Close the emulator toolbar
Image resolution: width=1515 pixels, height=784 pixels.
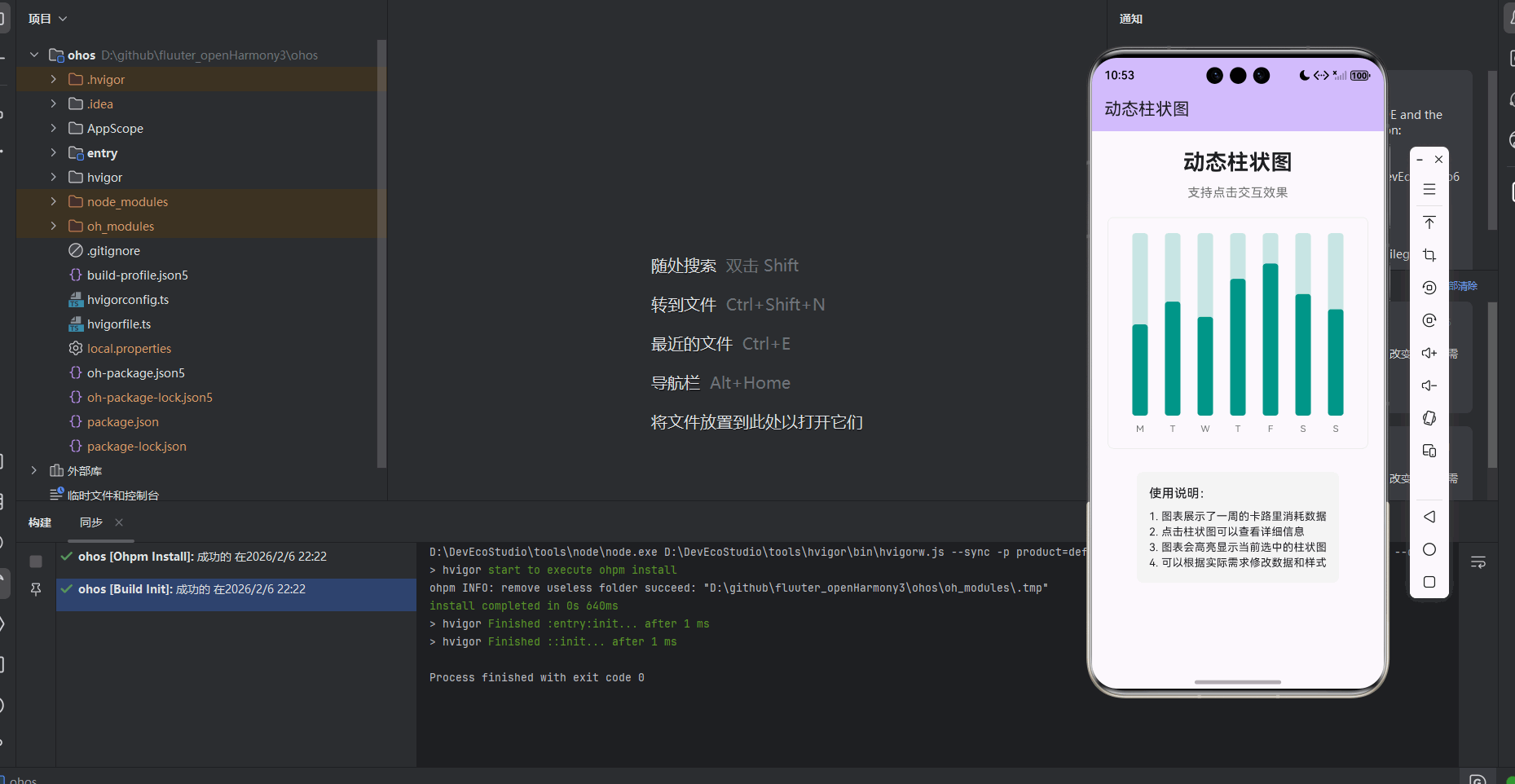1439,160
